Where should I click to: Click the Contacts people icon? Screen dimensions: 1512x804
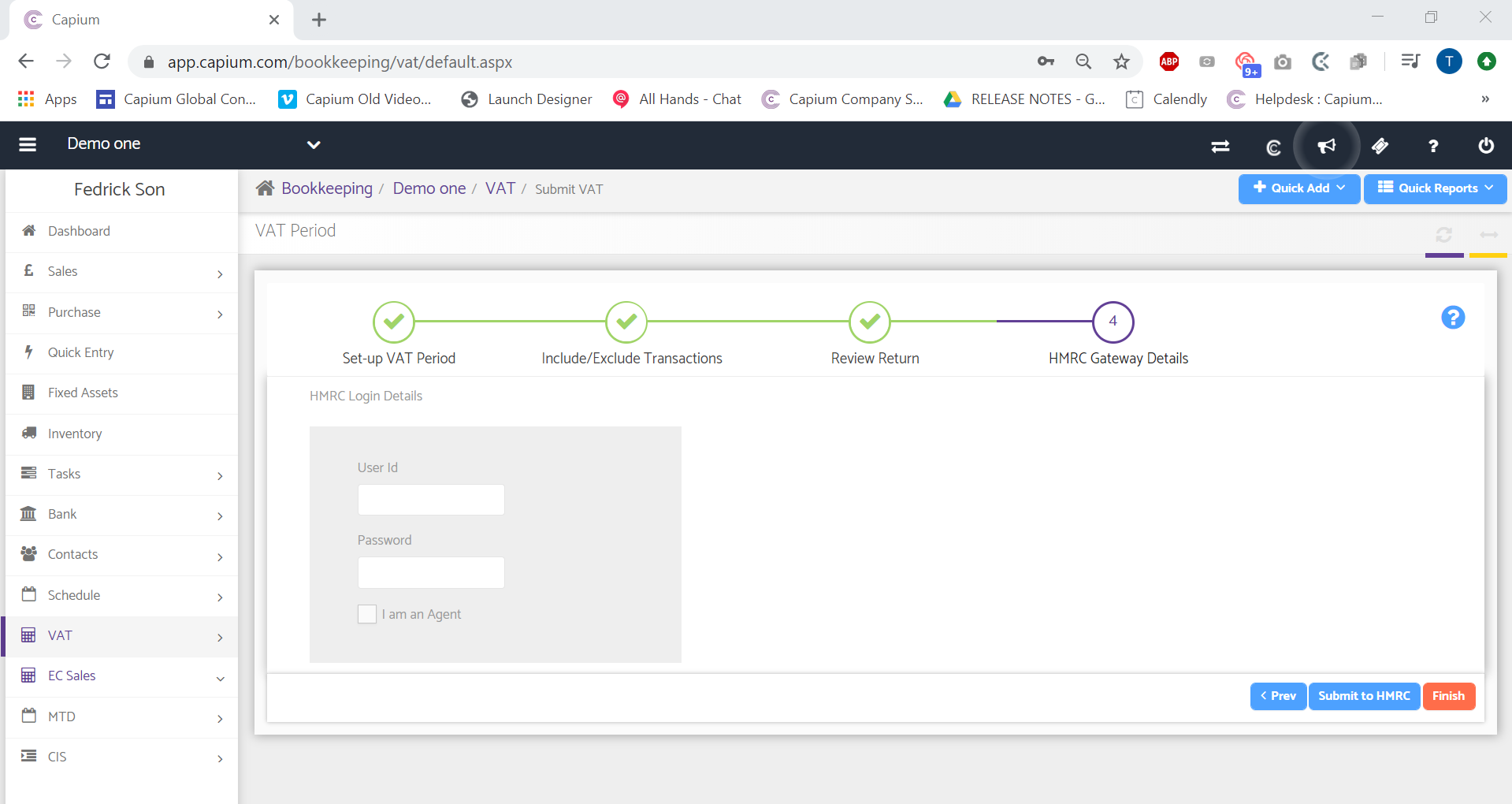[x=29, y=553]
